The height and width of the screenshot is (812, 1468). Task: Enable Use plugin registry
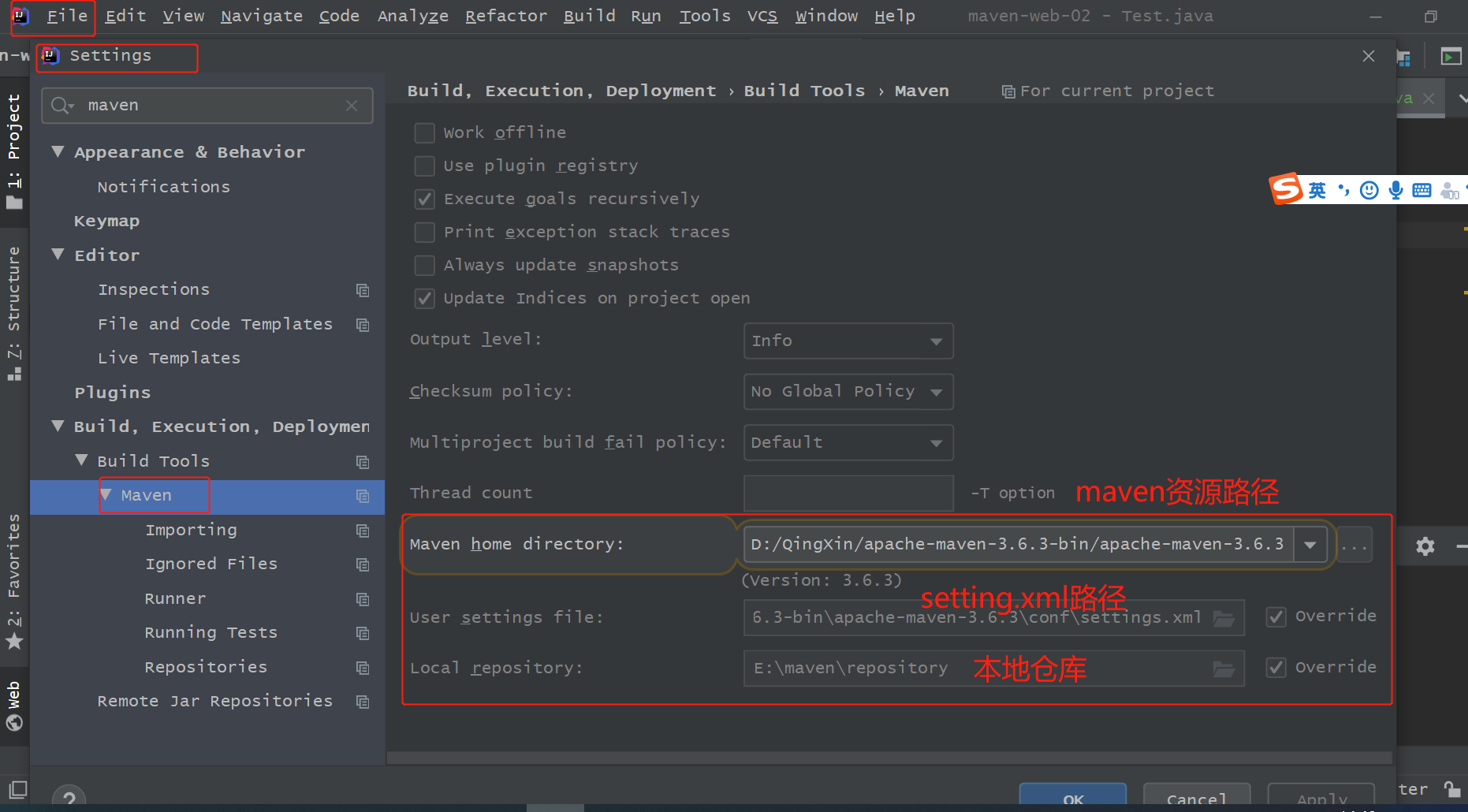pos(425,166)
